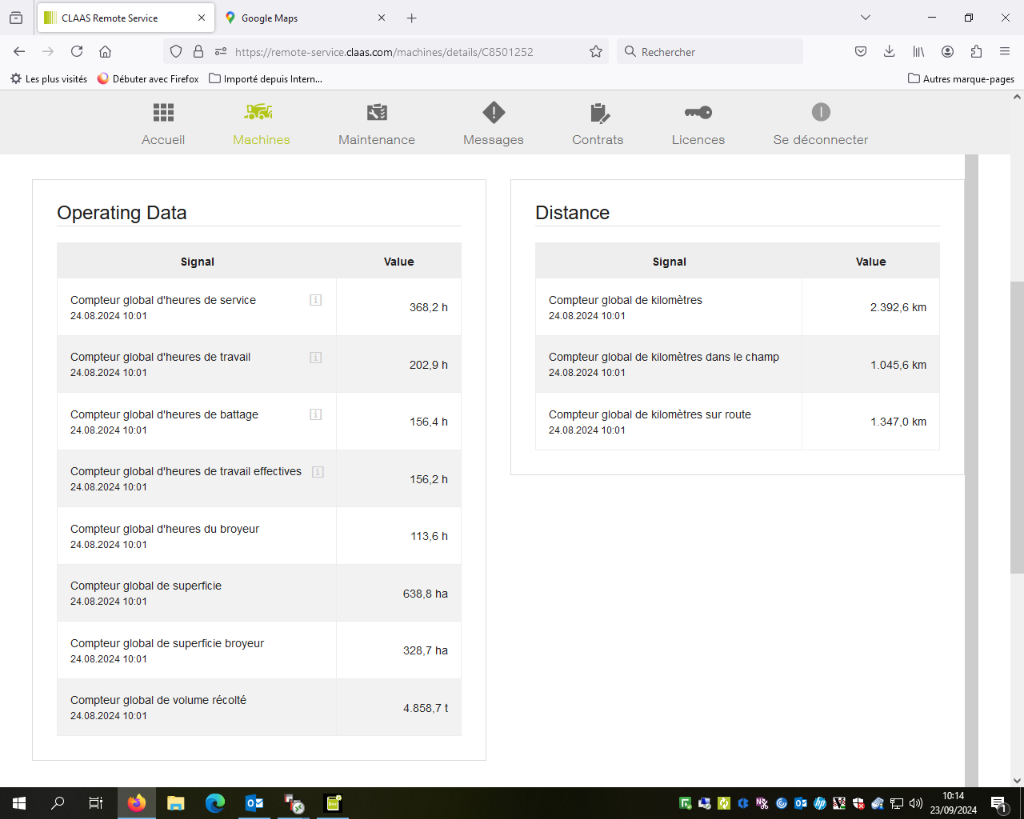Open the Maintenance toolbox icon
Image resolution: width=1024 pixels, height=819 pixels.
pos(377,112)
